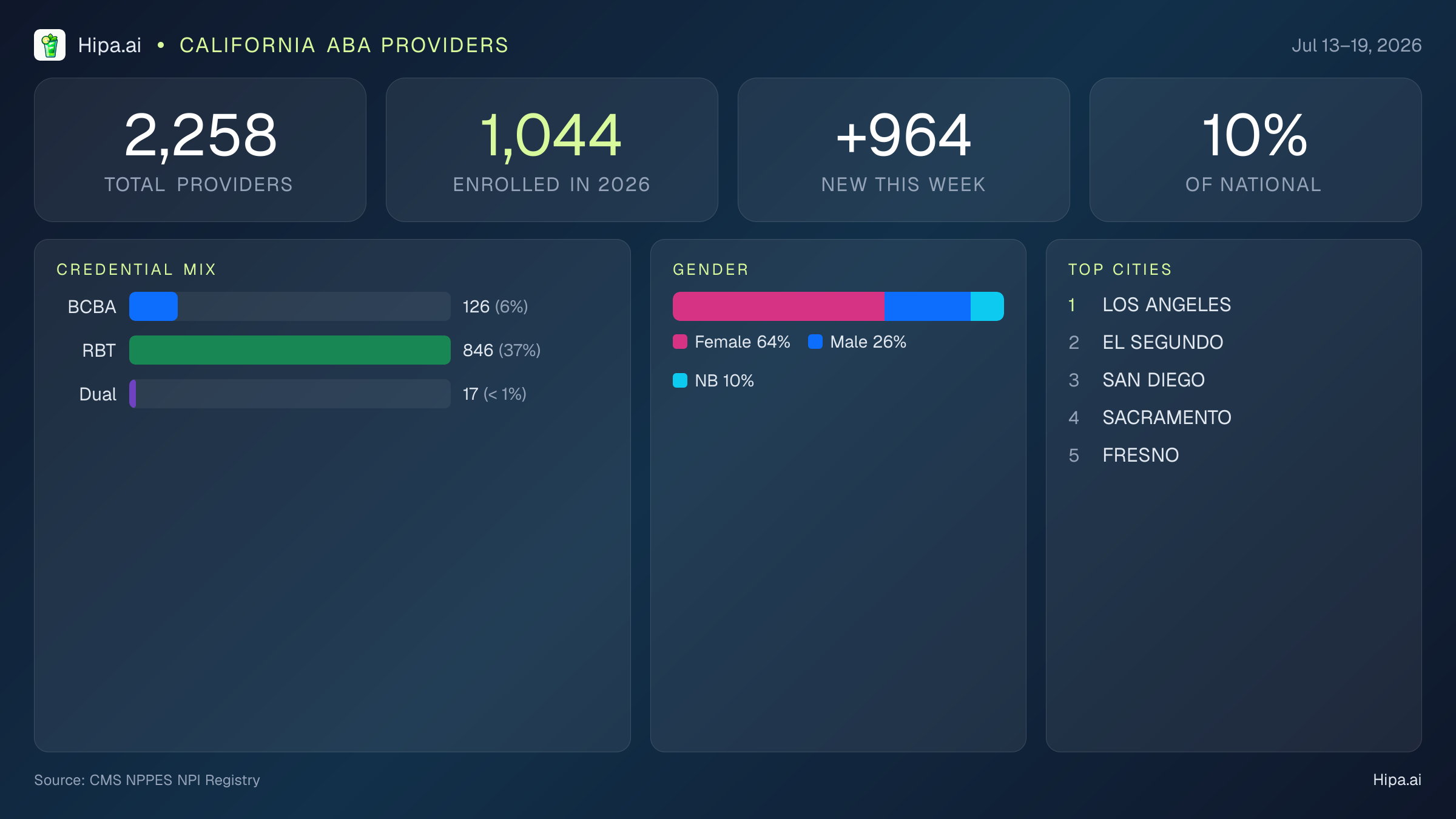1456x819 pixels.
Task: Click the cyan NB legend swatch
Action: pyautogui.click(x=680, y=380)
